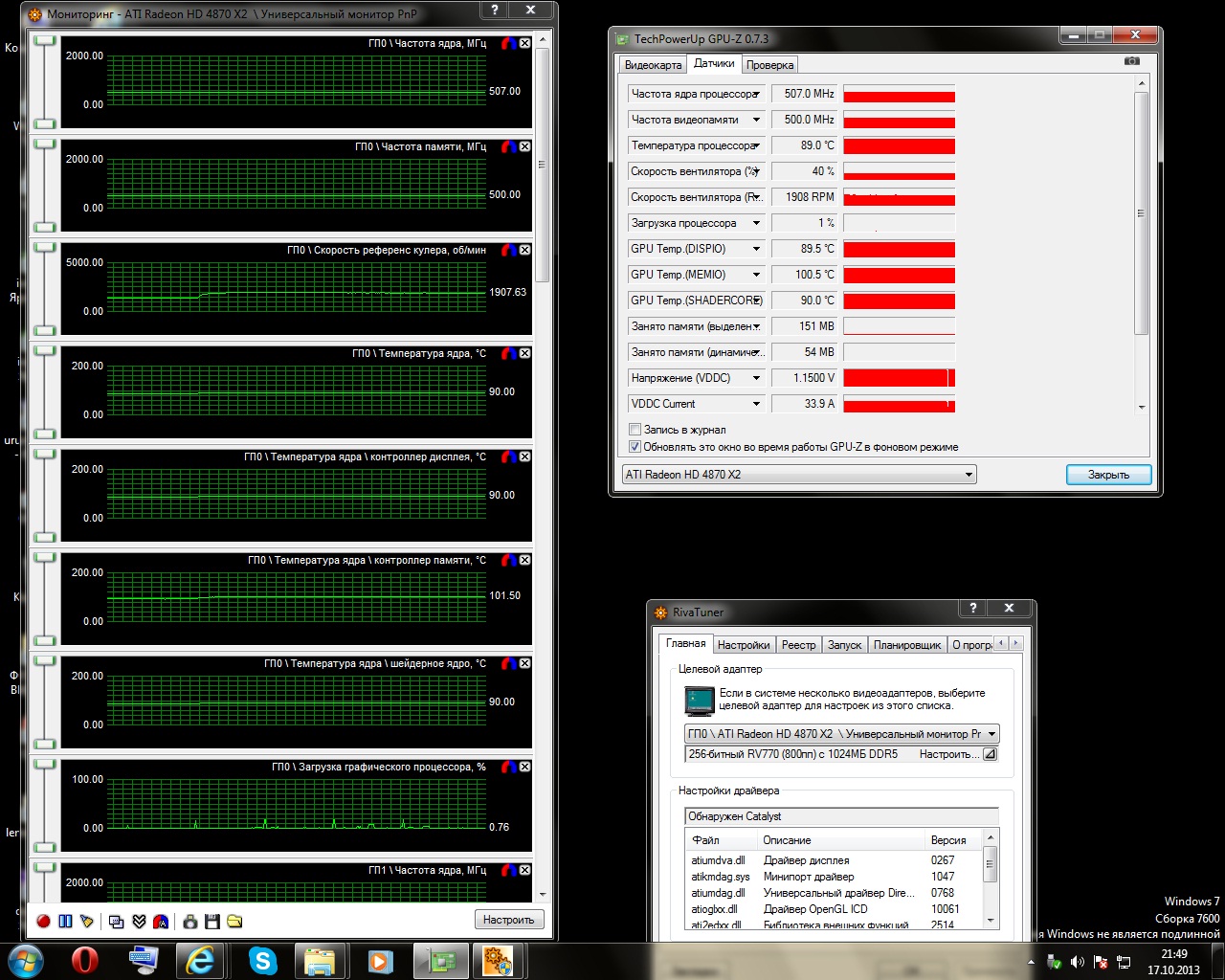Save log with the floppy disk icon
1225x980 pixels.
212,921
